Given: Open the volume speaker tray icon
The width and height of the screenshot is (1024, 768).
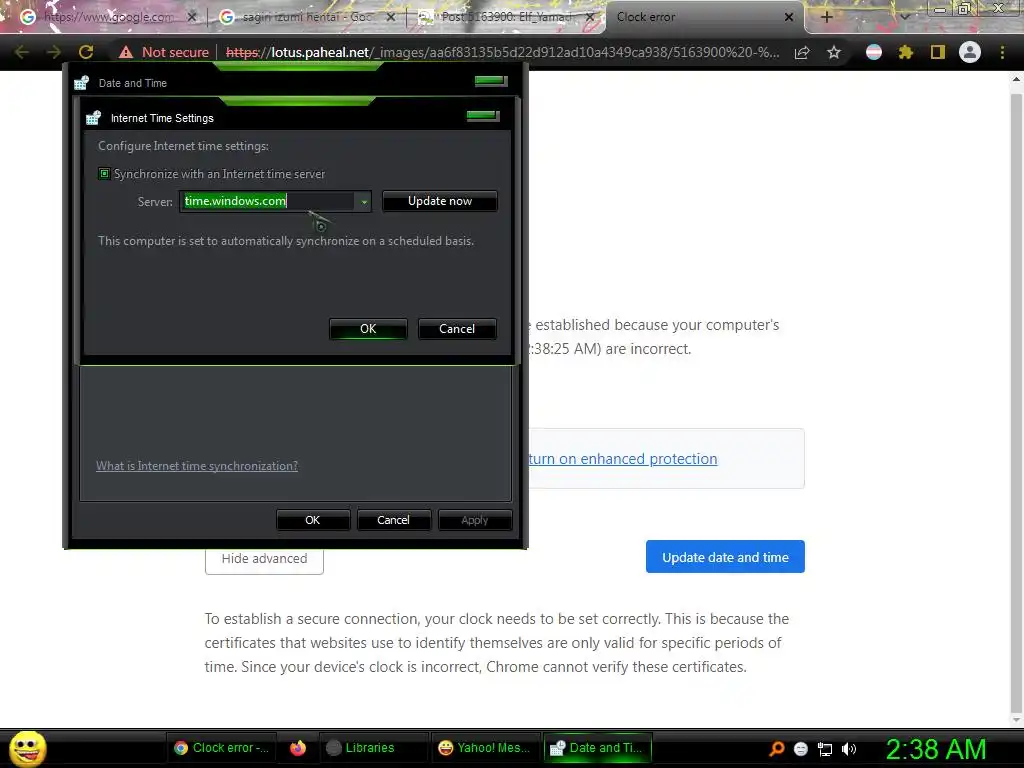Looking at the screenshot, I should 849,749.
